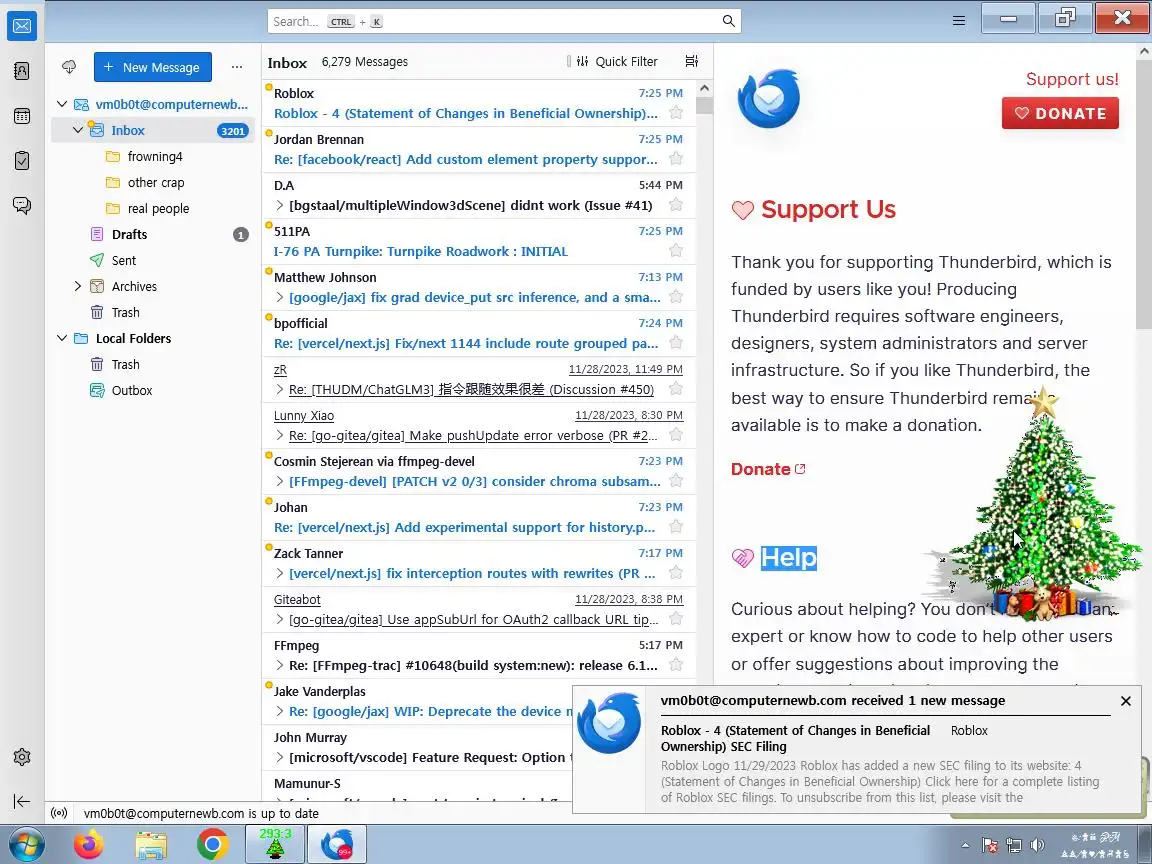The height and width of the screenshot is (864, 1152).
Task: Open folder pane options ellipsis
Action: click(x=237, y=67)
